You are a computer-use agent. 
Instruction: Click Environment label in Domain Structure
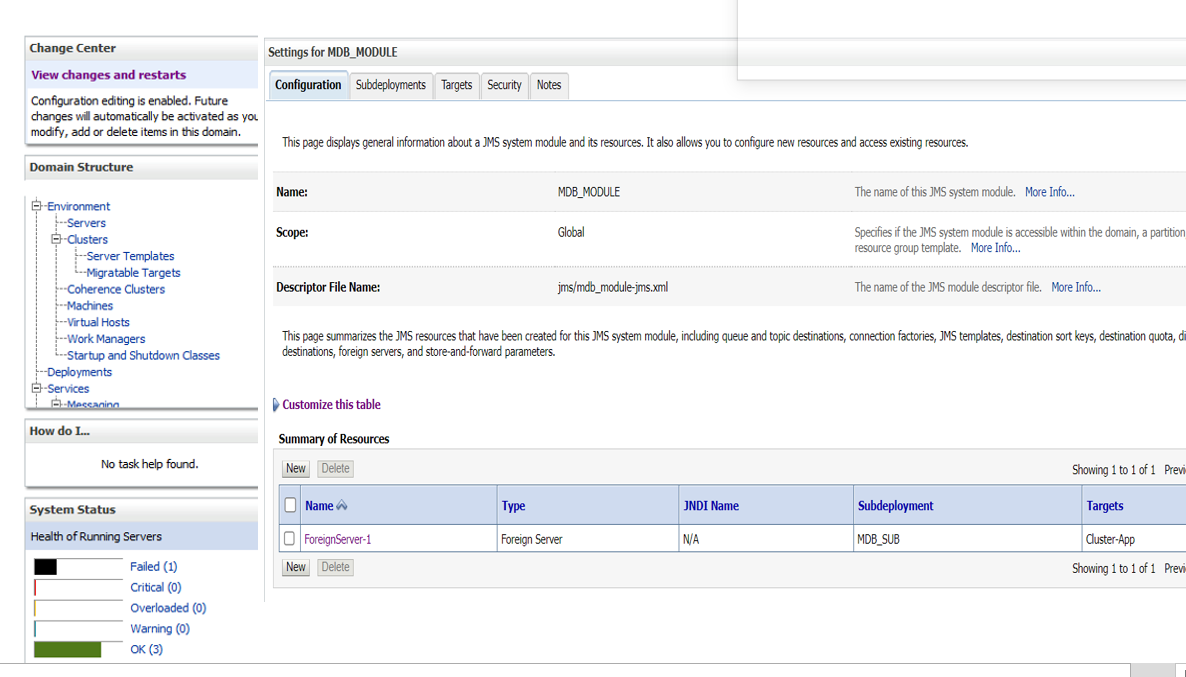click(x=79, y=207)
